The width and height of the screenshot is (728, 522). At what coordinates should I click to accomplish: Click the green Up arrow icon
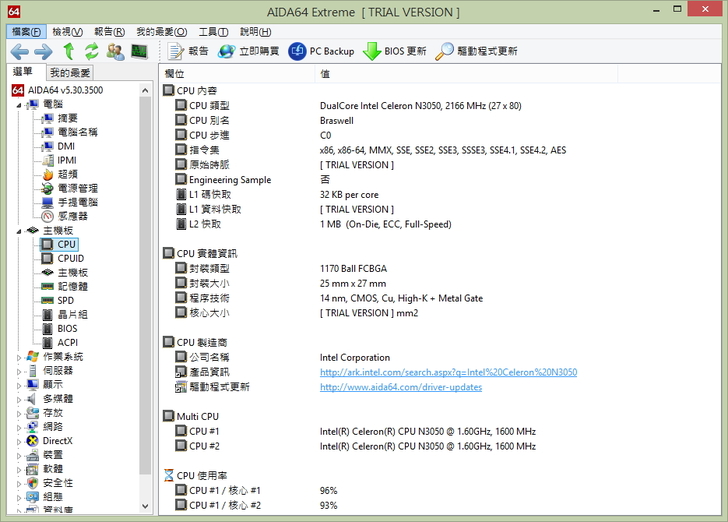coord(69,51)
